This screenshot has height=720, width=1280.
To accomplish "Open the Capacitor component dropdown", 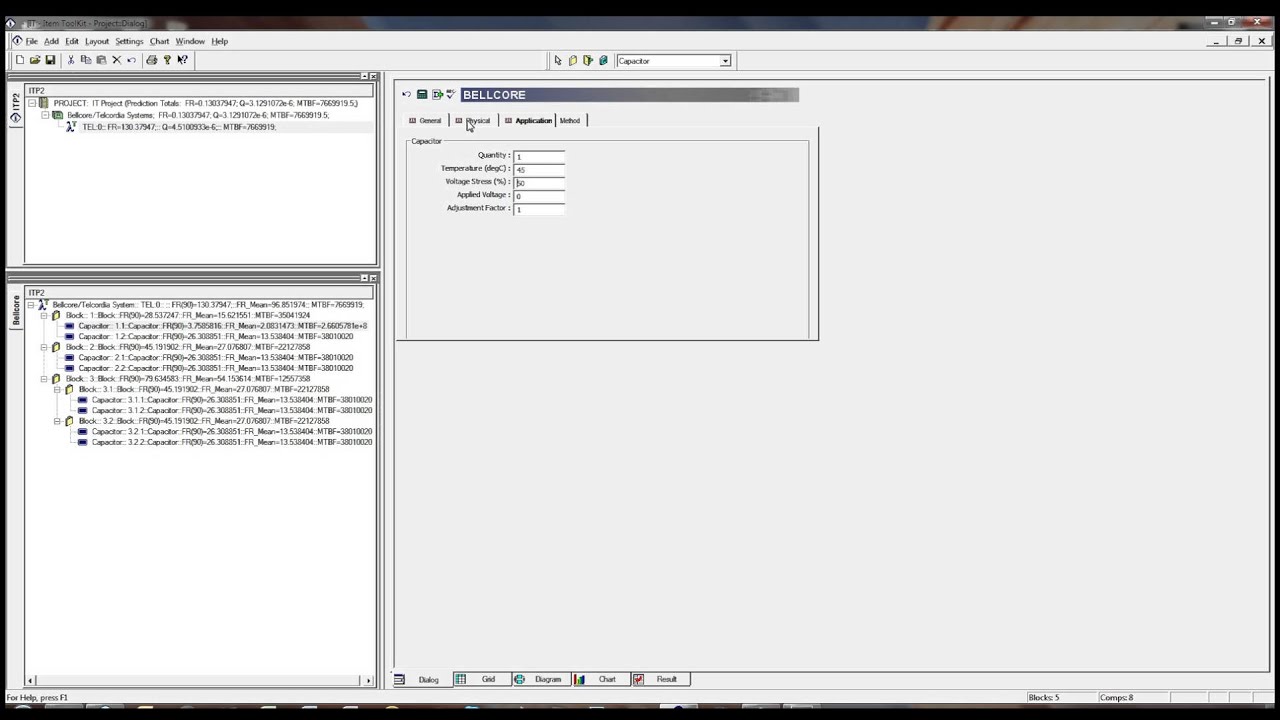I will 726,61.
